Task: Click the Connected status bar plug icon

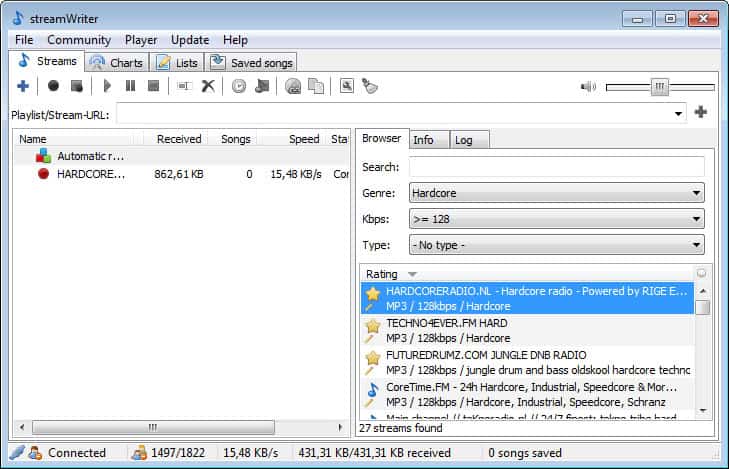Action: (x=17, y=452)
